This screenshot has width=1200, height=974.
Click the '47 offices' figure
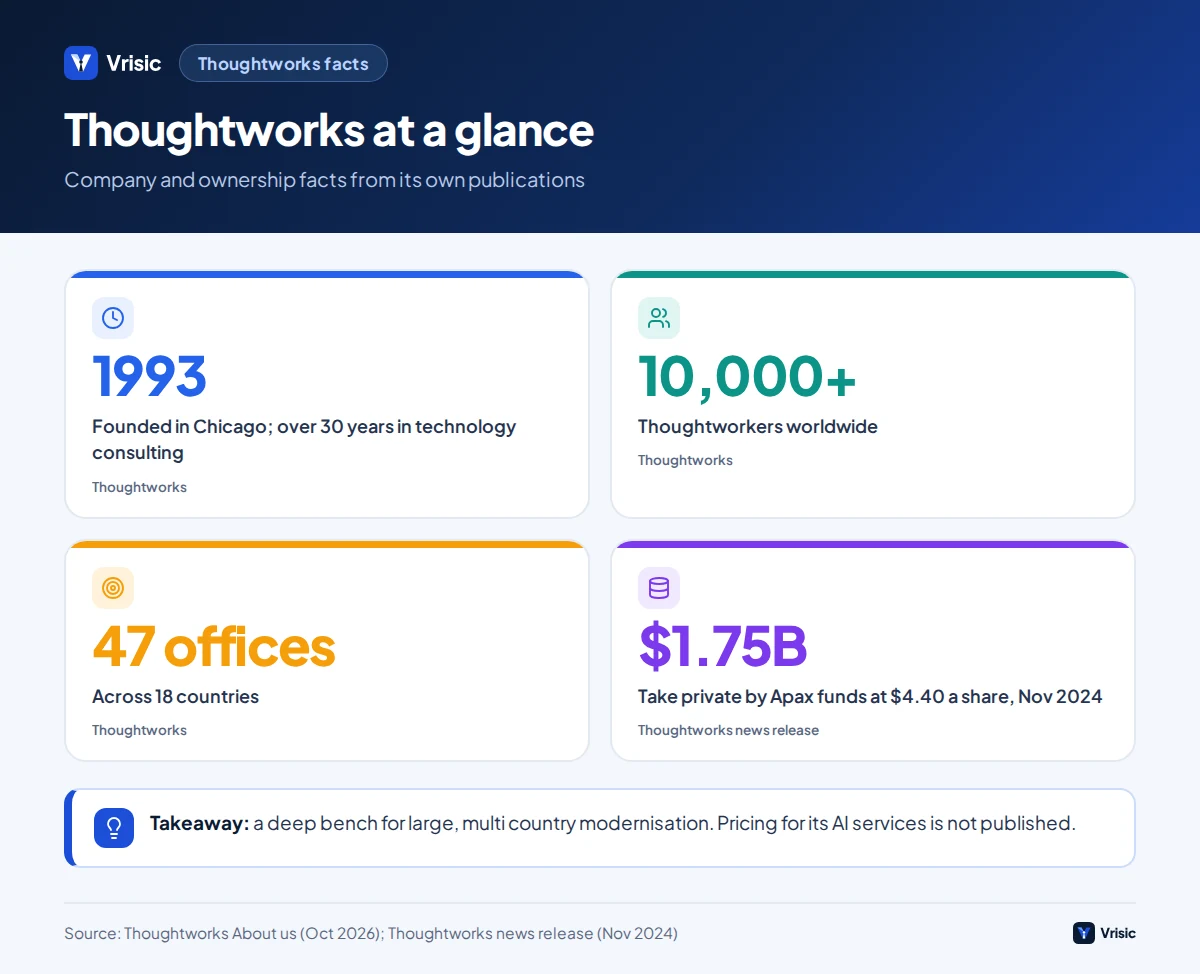click(x=214, y=646)
